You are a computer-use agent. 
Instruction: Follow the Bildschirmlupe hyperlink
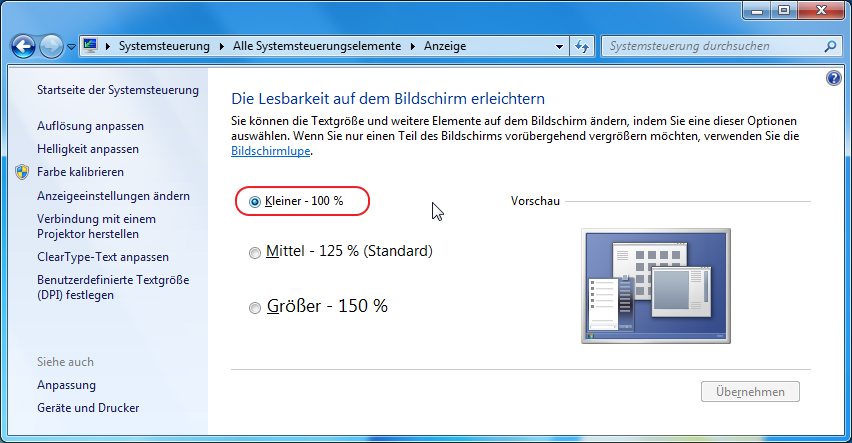(x=271, y=151)
